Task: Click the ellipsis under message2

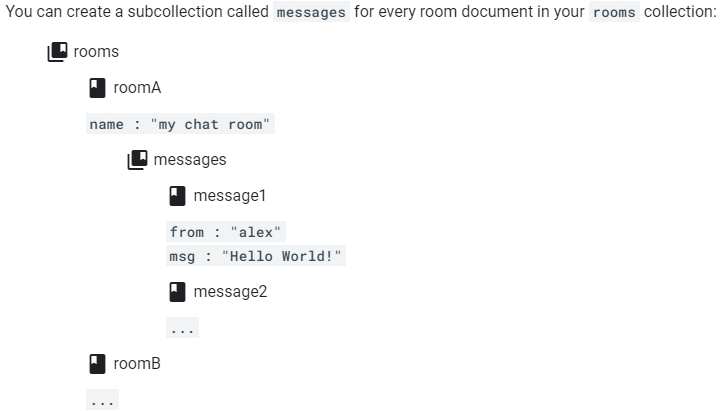Action: (183, 328)
